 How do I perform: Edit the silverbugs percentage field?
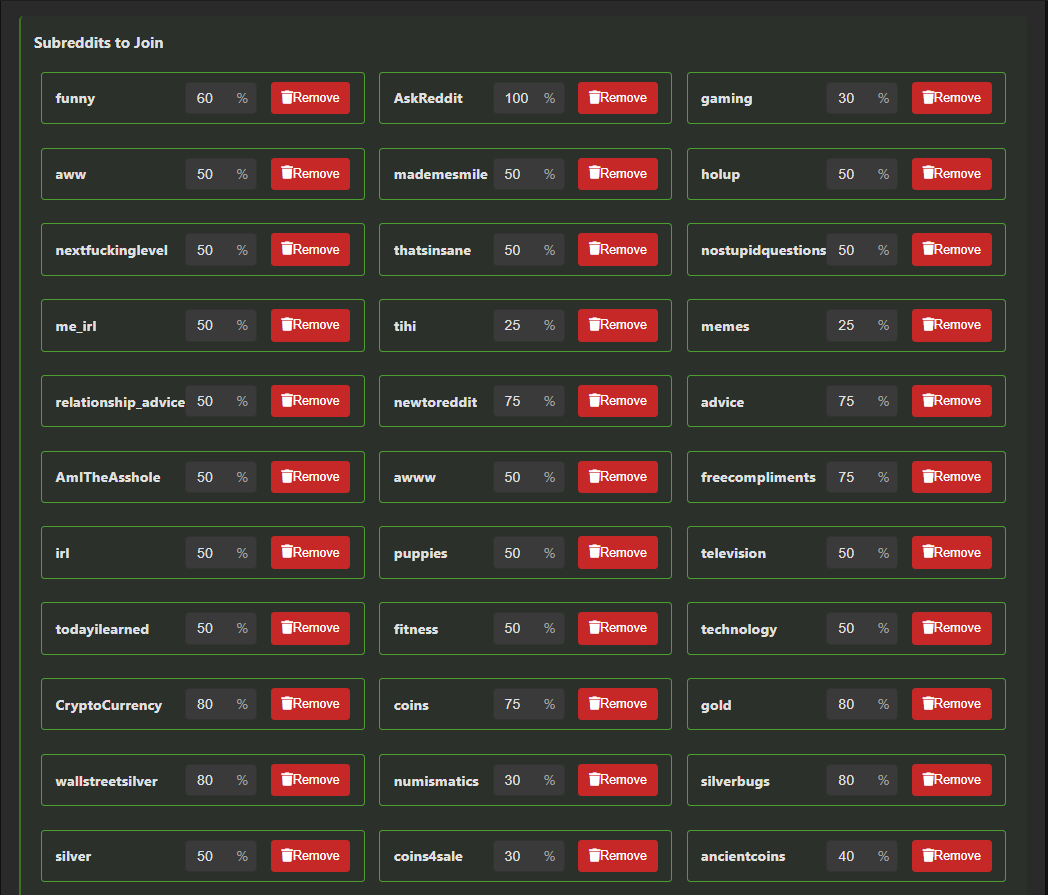click(862, 780)
